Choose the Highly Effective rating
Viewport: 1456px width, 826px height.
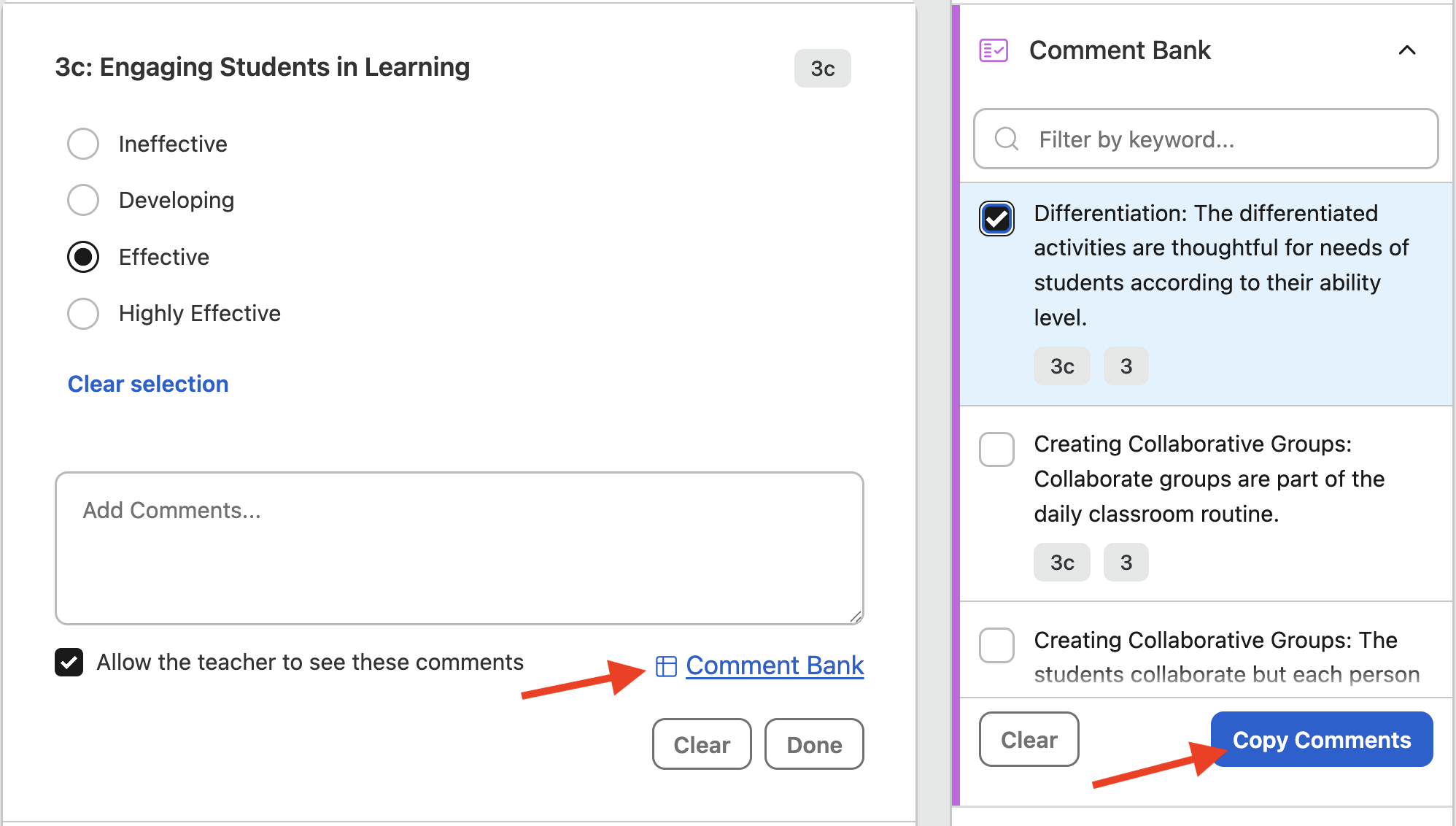pos(83,314)
